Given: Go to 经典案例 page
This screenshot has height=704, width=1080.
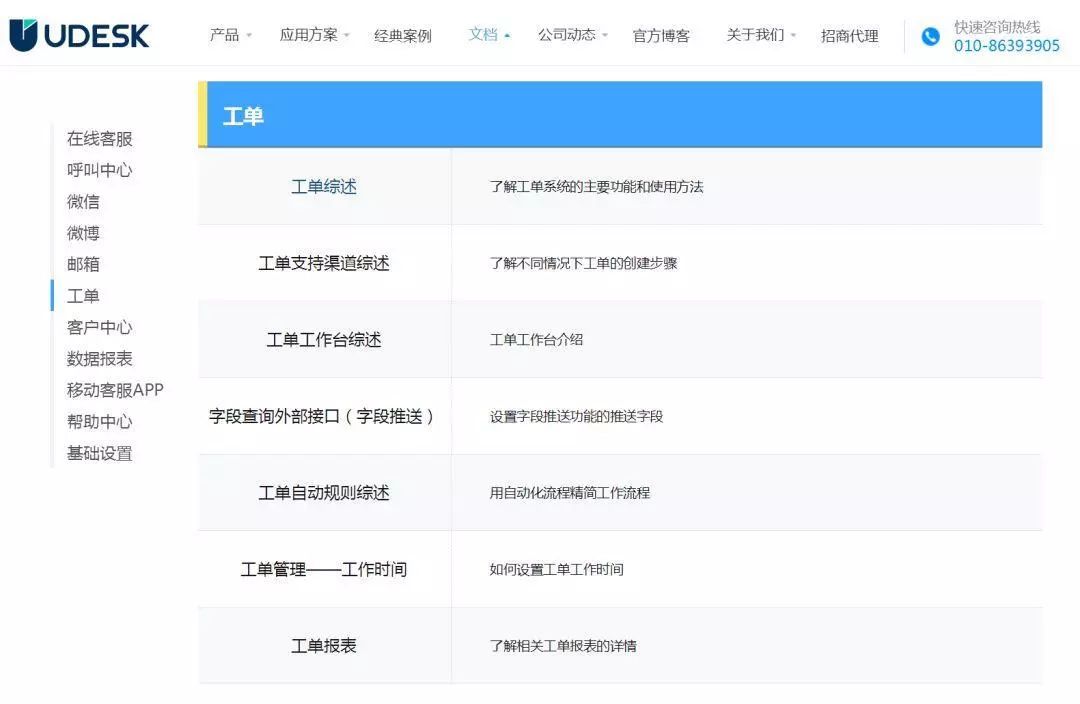Looking at the screenshot, I should coord(403,36).
